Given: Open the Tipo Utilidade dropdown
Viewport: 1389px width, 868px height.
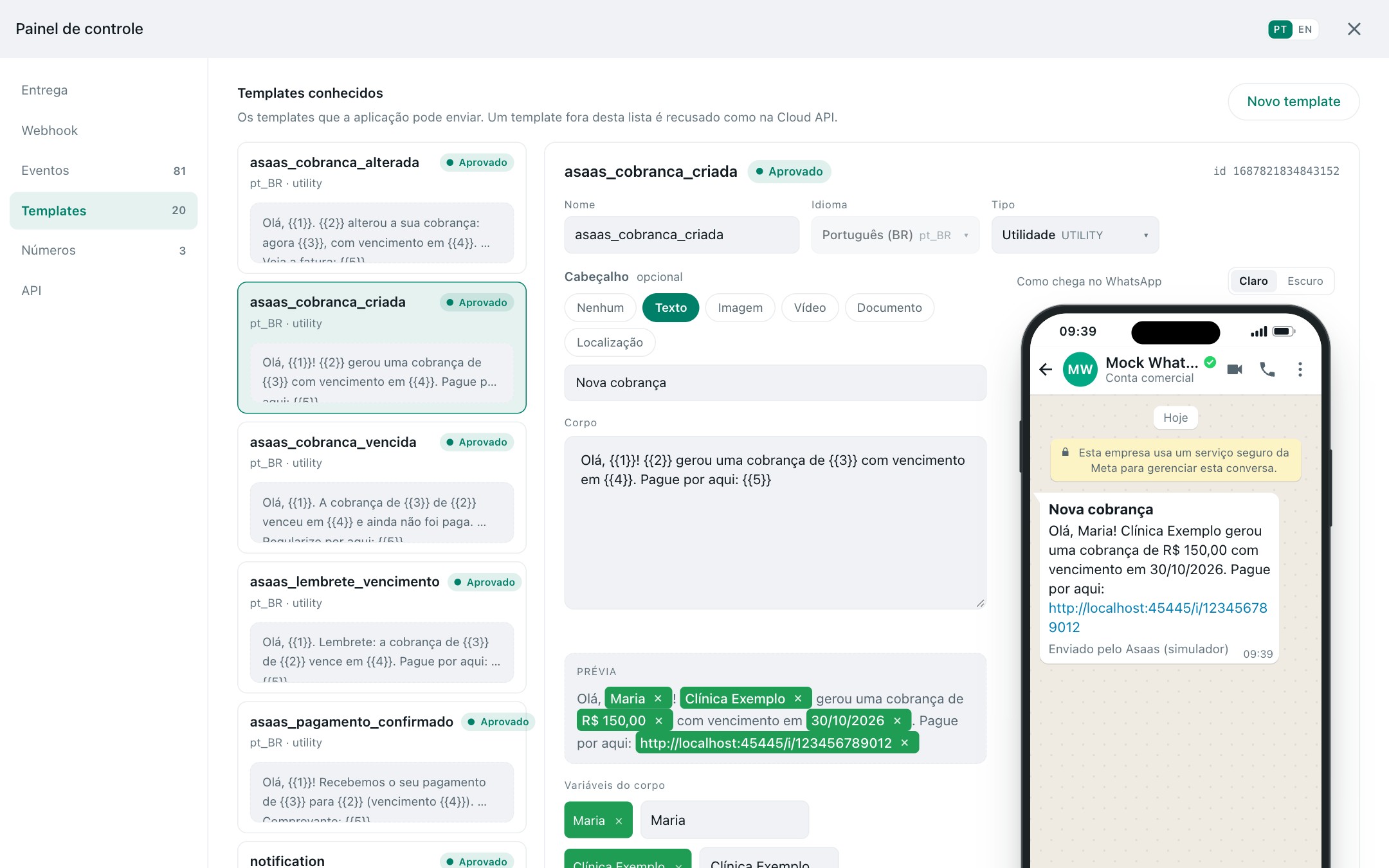Looking at the screenshot, I should (1075, 235).
